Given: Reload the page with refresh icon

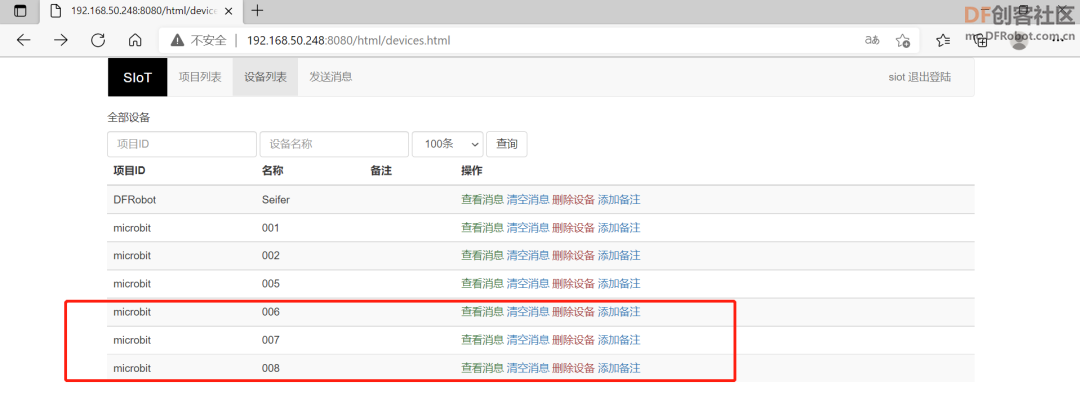Looking at the screenshot, I should coord(98,40).
